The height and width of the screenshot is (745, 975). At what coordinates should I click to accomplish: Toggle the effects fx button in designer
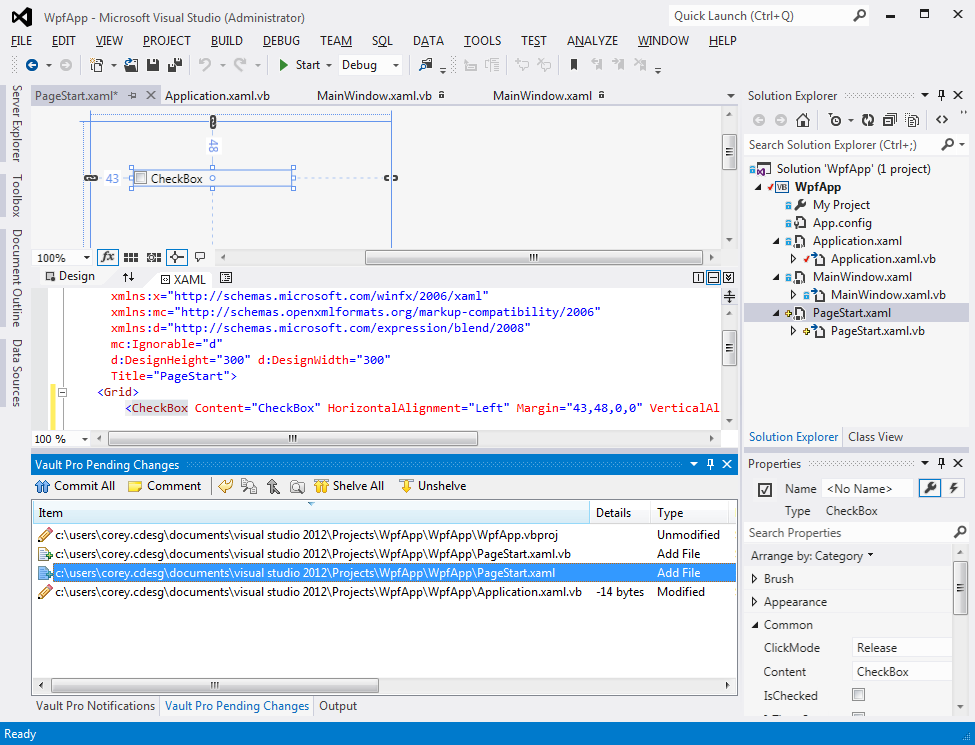(x=107, y=258)
